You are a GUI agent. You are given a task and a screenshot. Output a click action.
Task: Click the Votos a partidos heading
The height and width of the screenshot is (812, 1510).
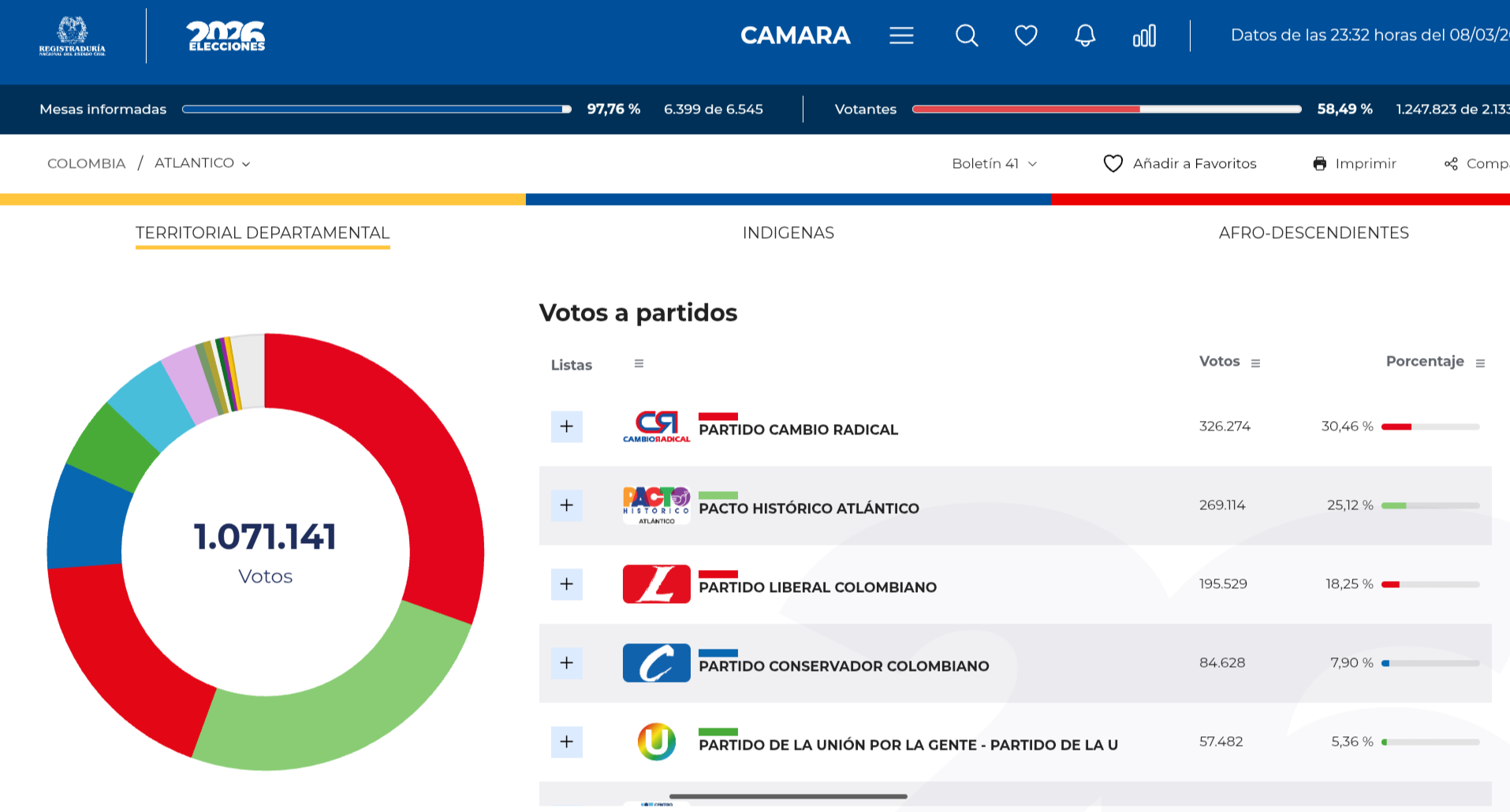[638, 313]
